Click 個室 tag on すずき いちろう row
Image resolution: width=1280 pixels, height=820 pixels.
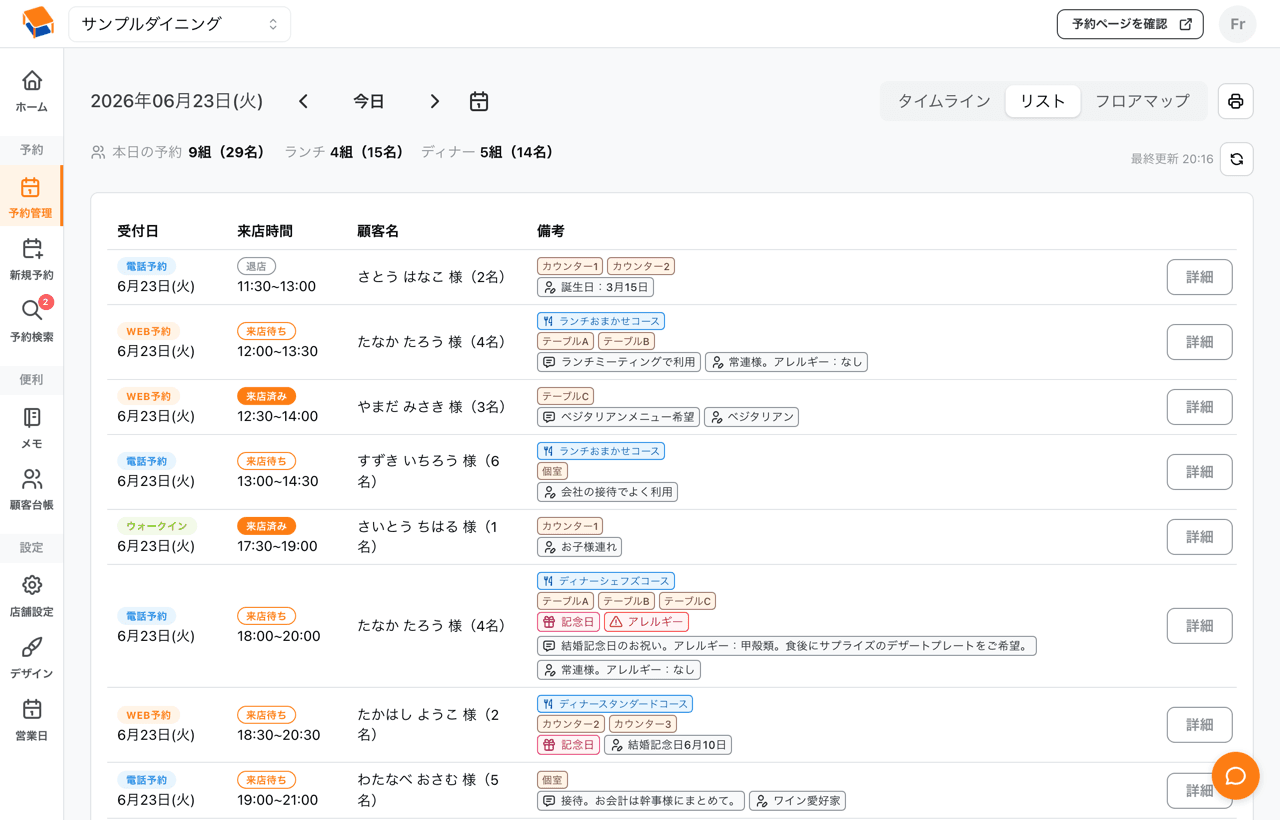coord(553,471)
